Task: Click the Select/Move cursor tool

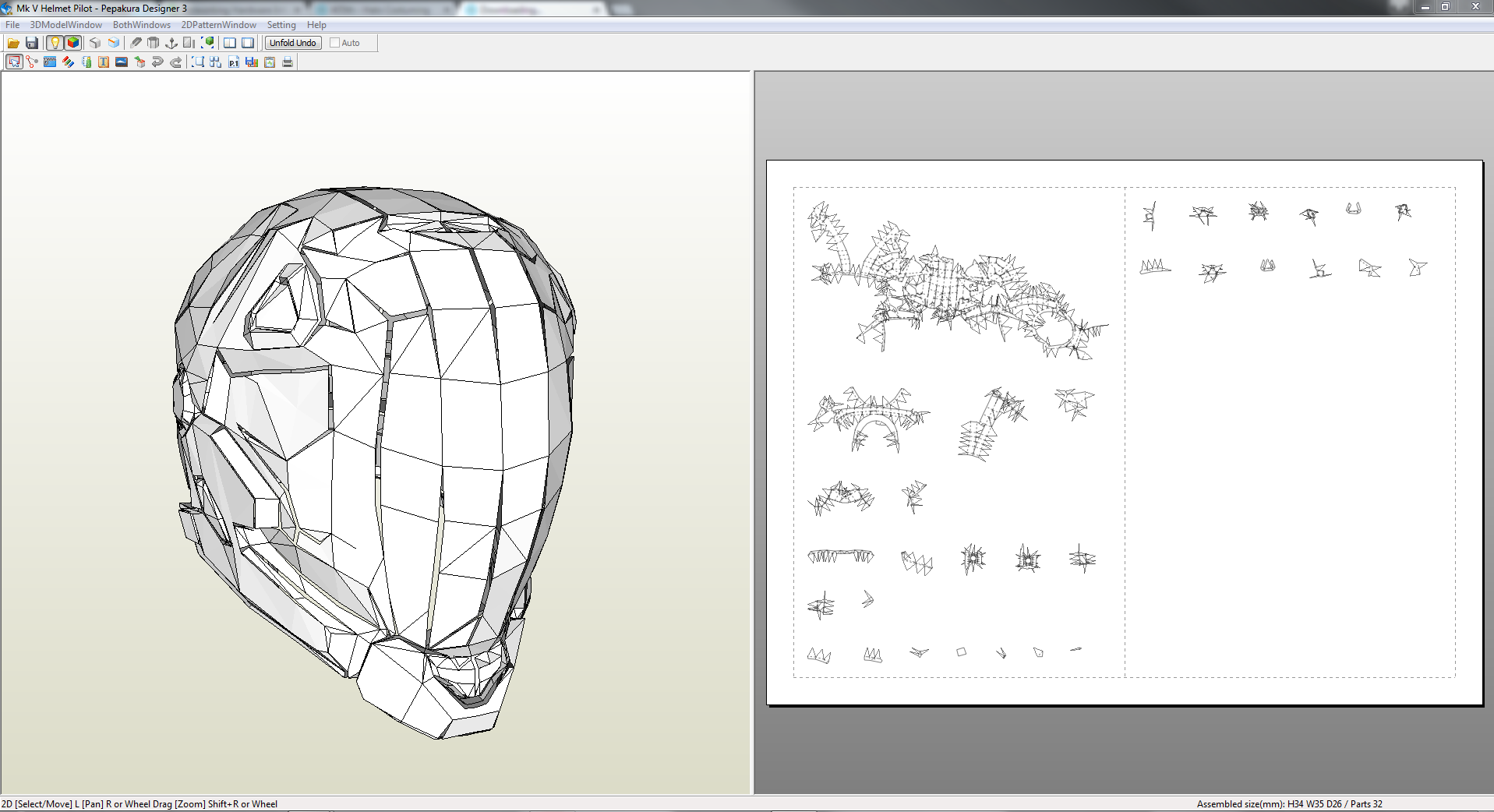Action: [x=14, y=62]
